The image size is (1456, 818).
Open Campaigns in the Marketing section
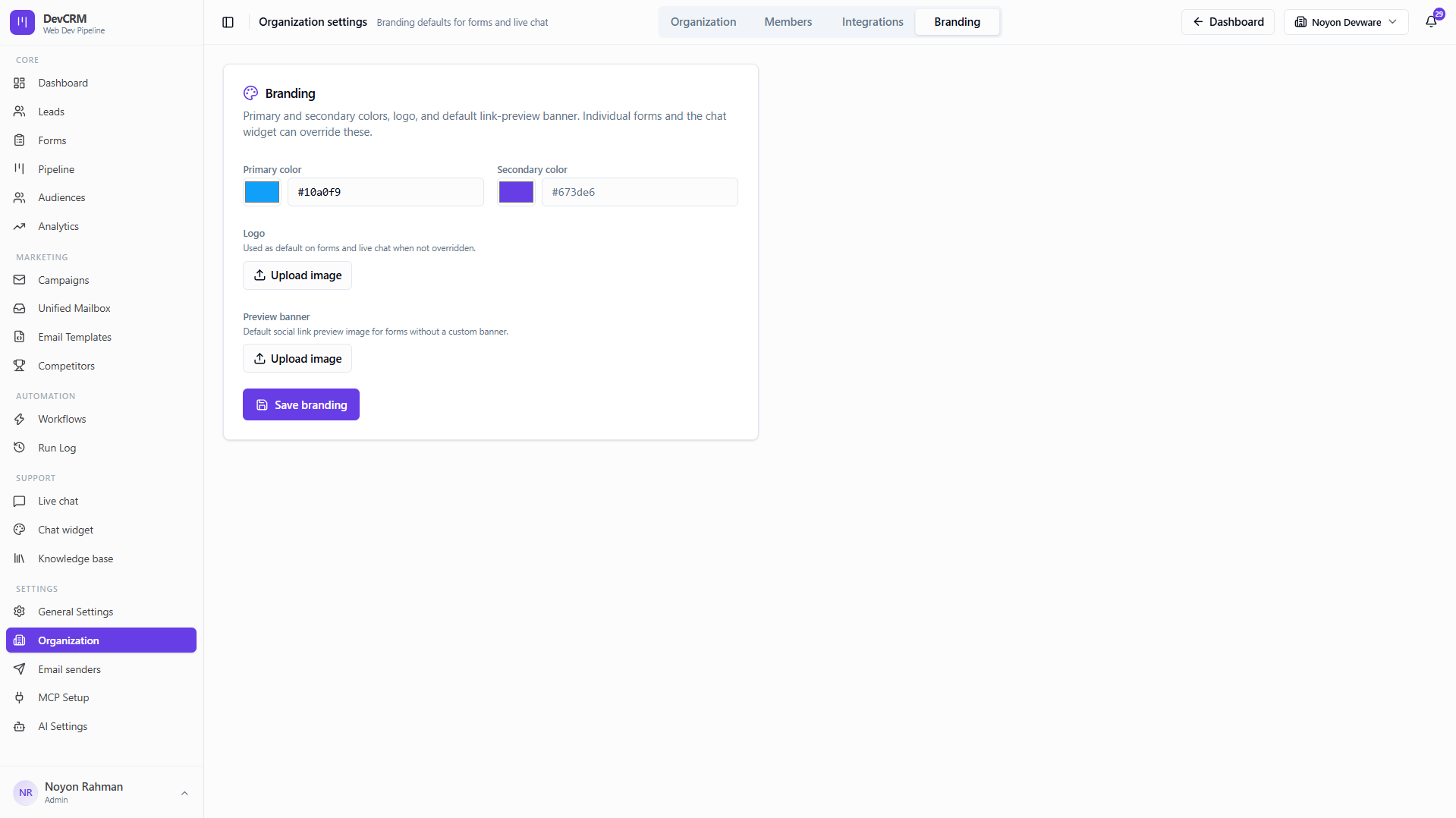[x=101, y=280]
